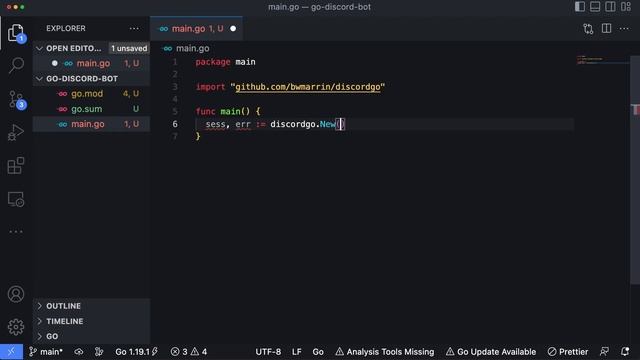This screenshot has height=360, width=640.
Task: Toggle the primary side bar
Action: [580, 7]
